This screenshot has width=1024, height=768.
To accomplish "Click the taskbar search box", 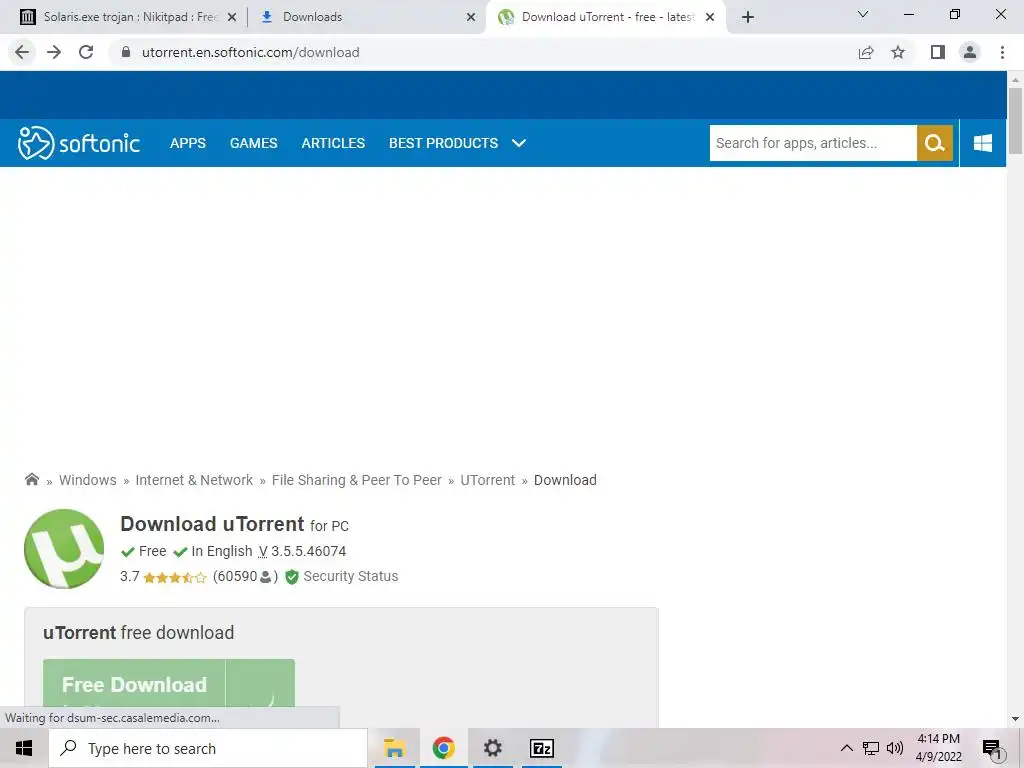I will [x=208, y=748].
